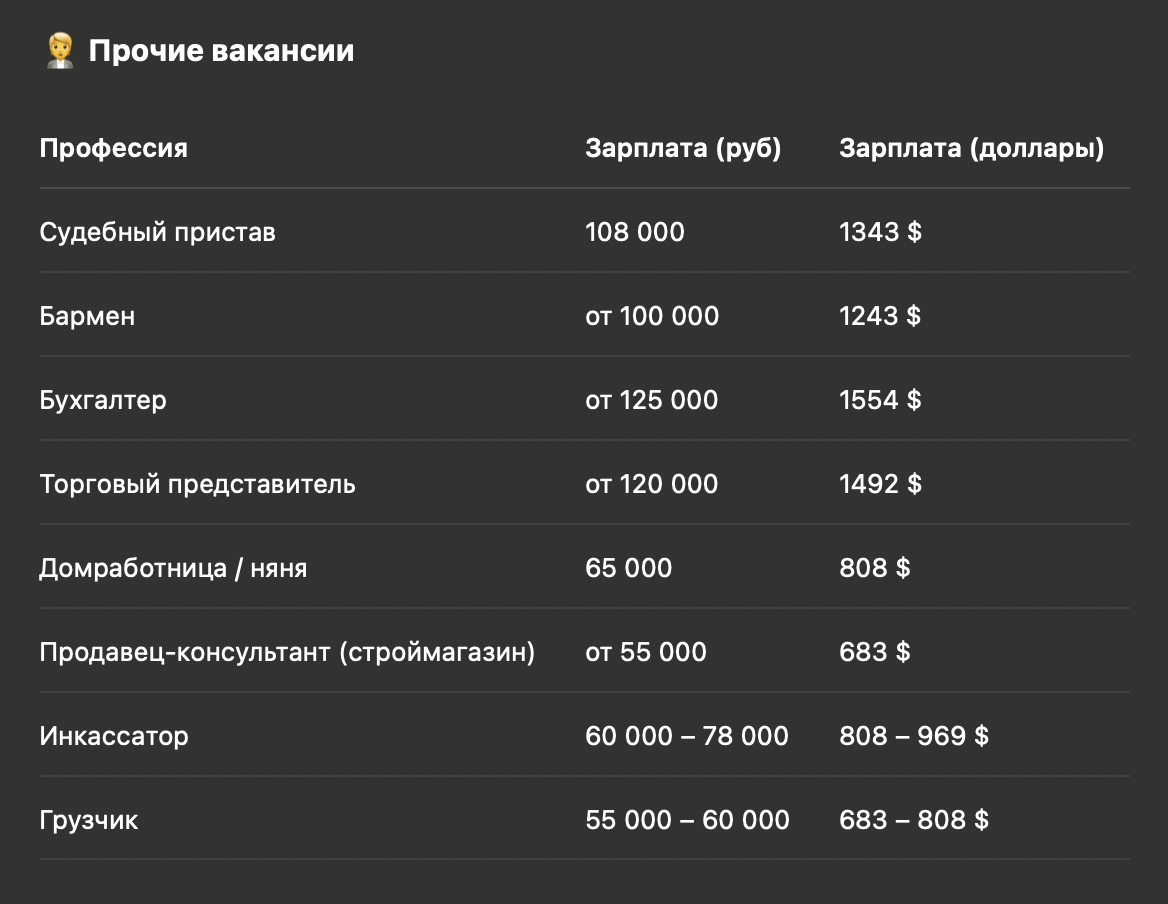Select the 'Торговый представитель' cell

tap(197, 485)
